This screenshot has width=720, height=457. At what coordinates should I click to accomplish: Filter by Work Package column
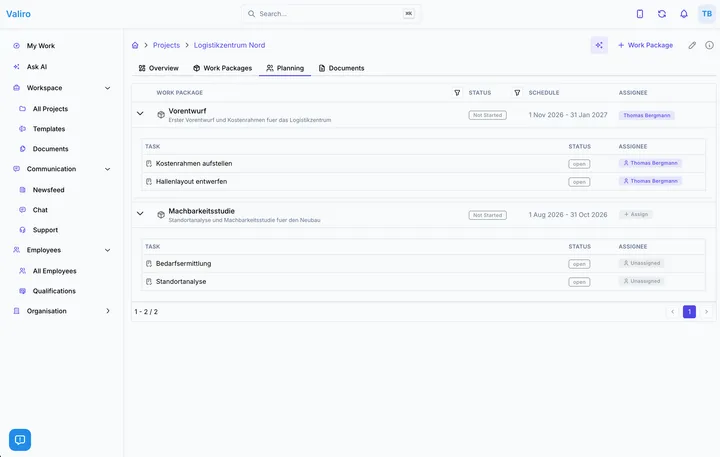coord(457,93)
